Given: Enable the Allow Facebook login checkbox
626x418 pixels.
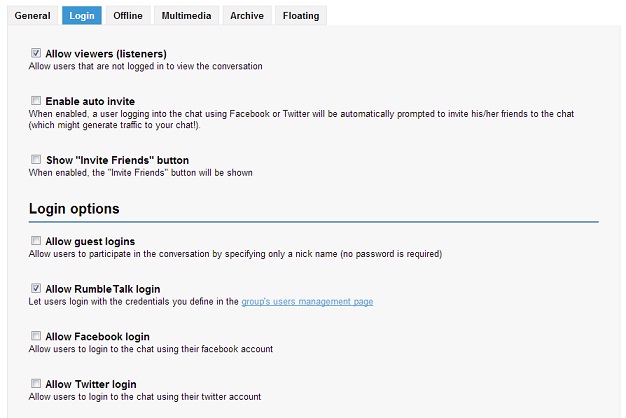Looking at the screenshot, I should tap(36, 336).
